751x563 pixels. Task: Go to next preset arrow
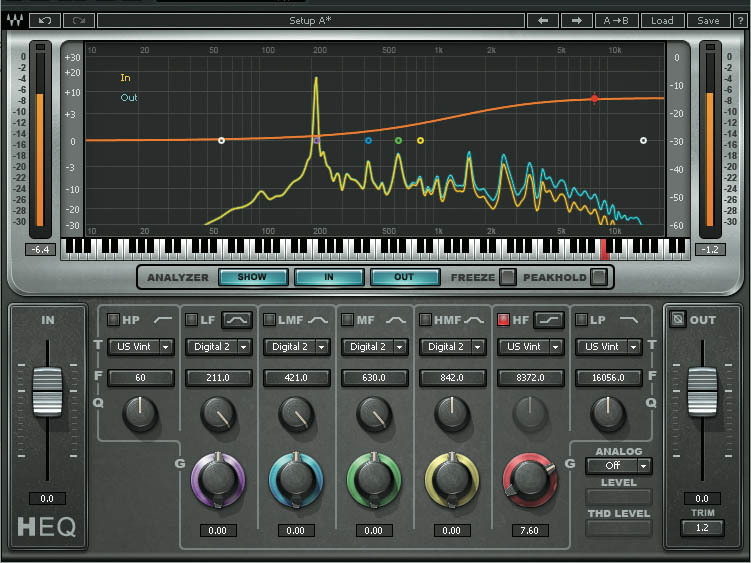[576, 21]
